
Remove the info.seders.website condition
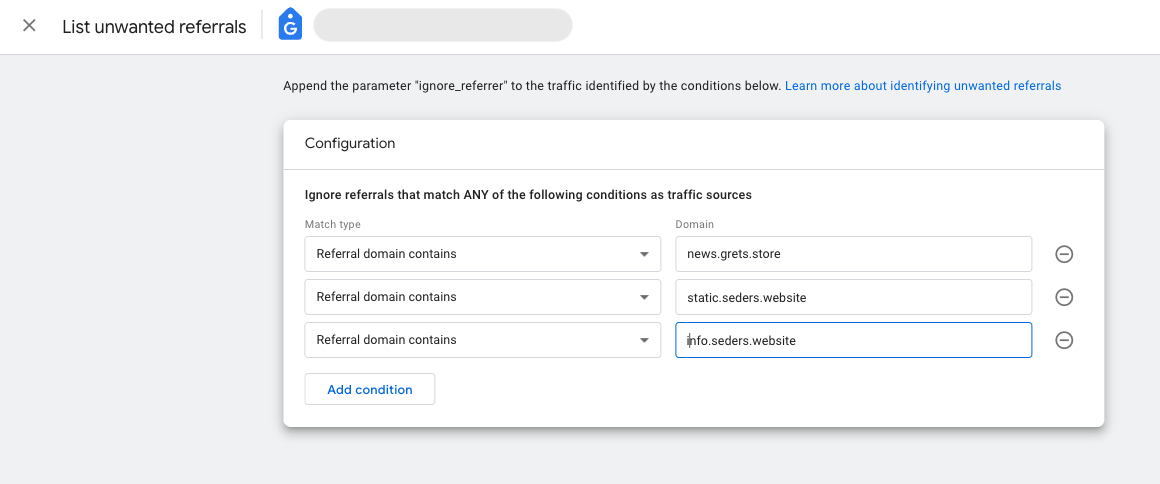(1064, 340)
